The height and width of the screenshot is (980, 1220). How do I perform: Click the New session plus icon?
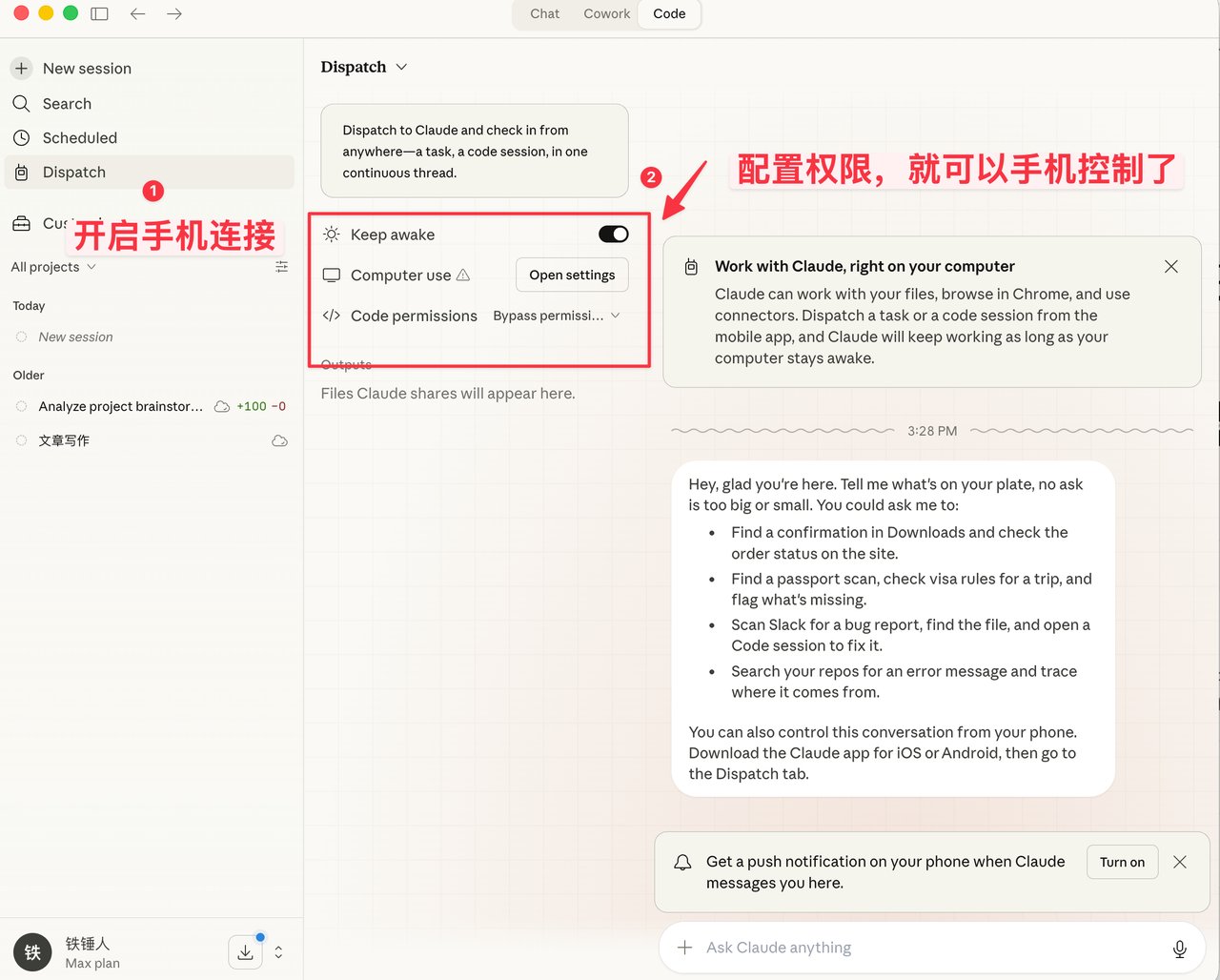click(21, 69)
